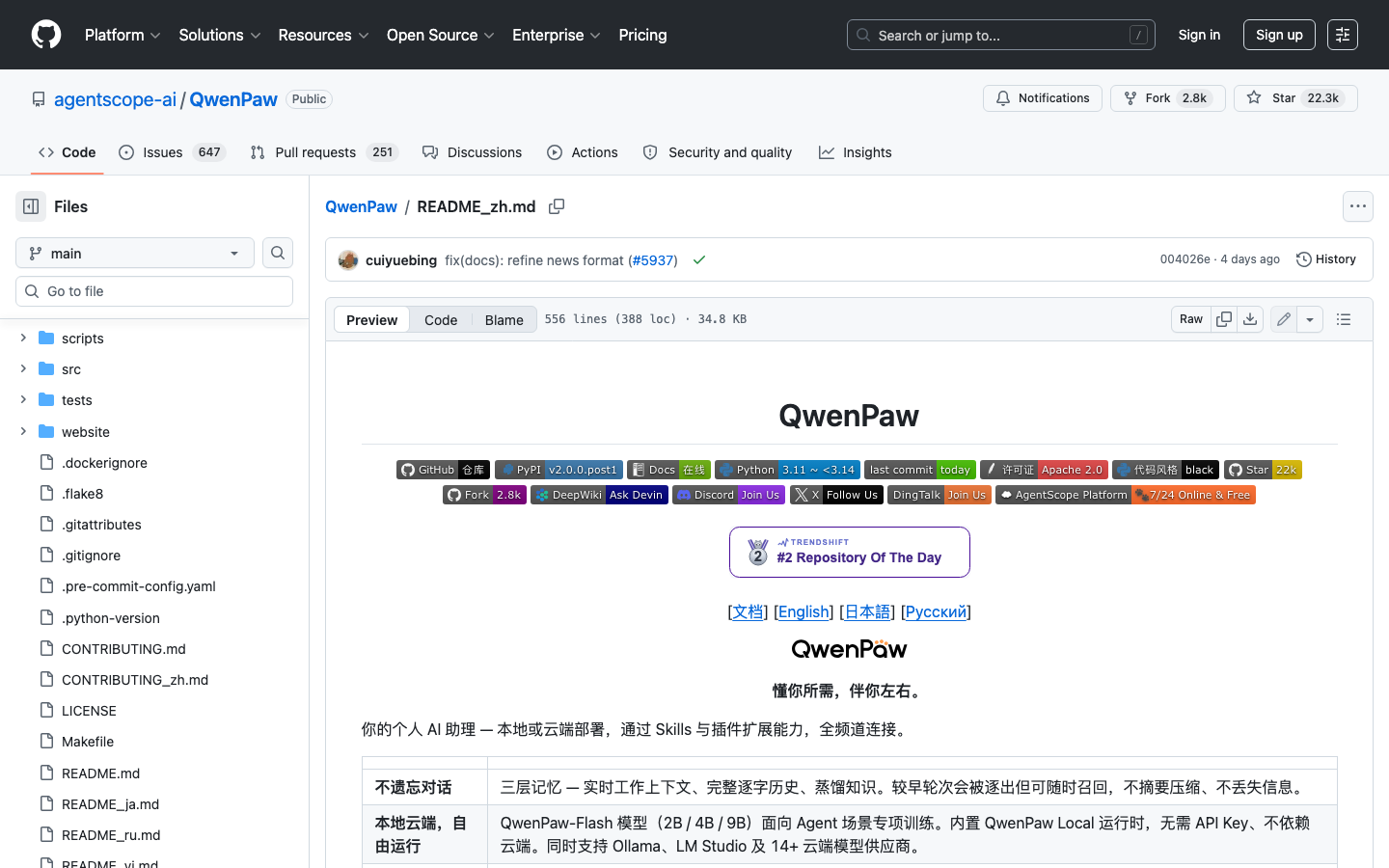This screenshot has width=1389, height=868.
Task: Switch to Security and quality tab
Action: click(718, 152)
